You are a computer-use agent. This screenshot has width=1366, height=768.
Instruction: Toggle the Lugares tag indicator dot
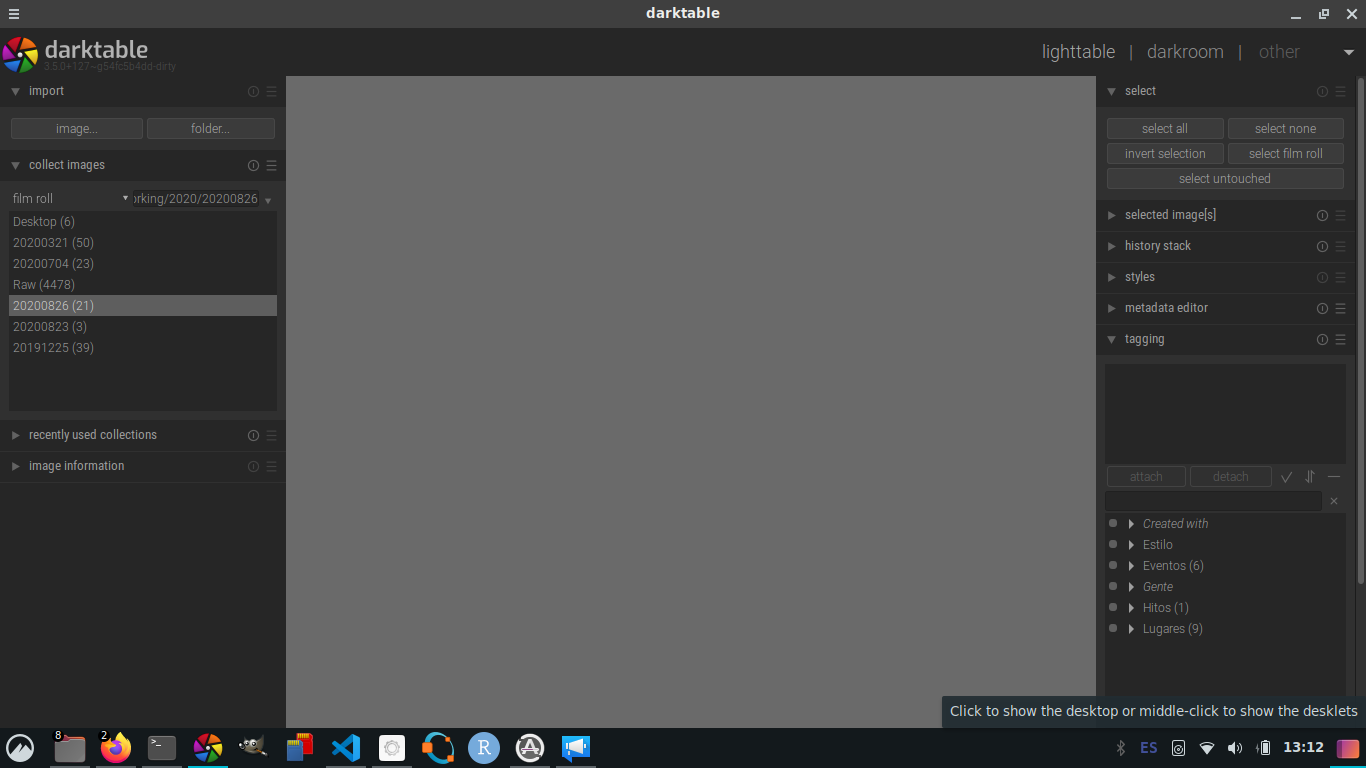click(1113, 628)
